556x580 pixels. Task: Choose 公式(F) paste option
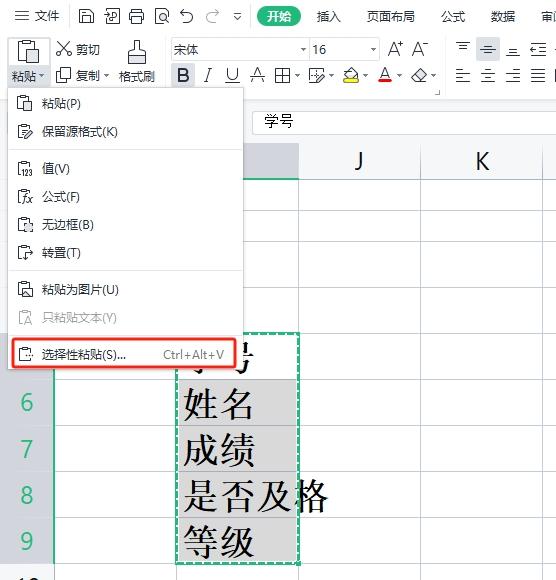125,197
